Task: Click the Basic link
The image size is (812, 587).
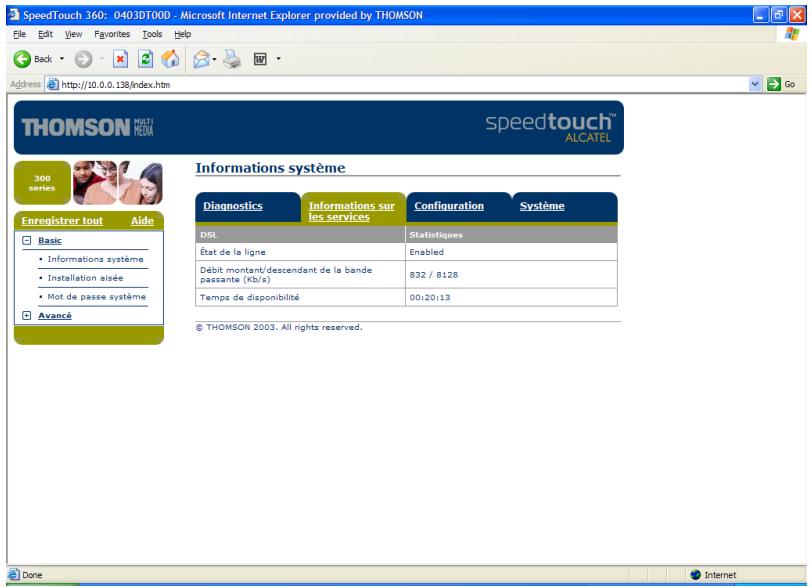Action: coord(50,240)
